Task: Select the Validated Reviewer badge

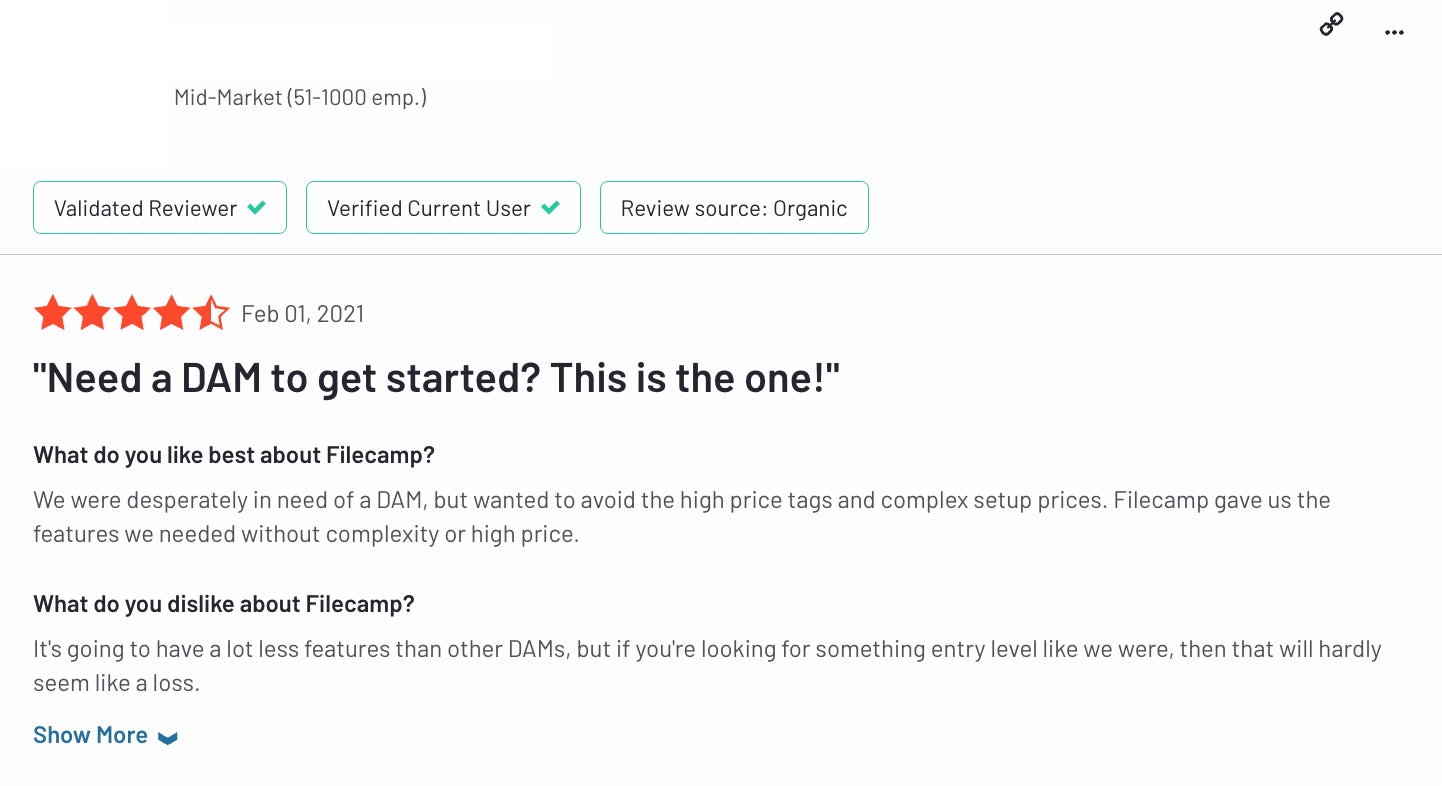Action: pyautogui.click(x=160, y=208)
